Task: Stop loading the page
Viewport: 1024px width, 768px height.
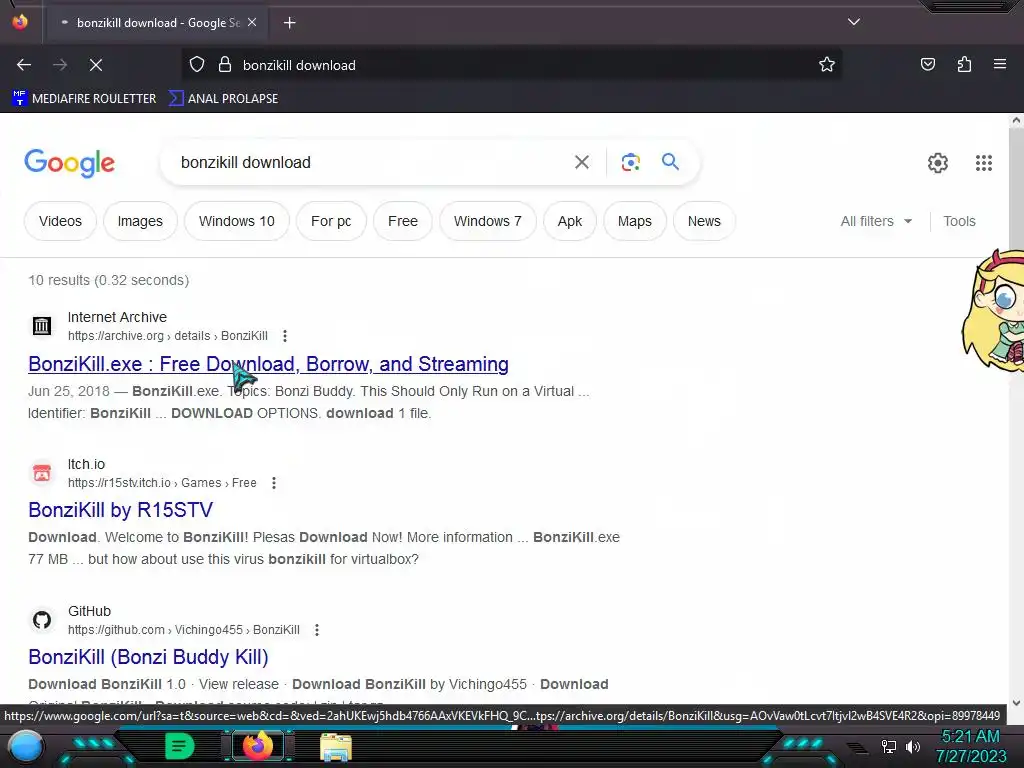Action: [95, 65]
